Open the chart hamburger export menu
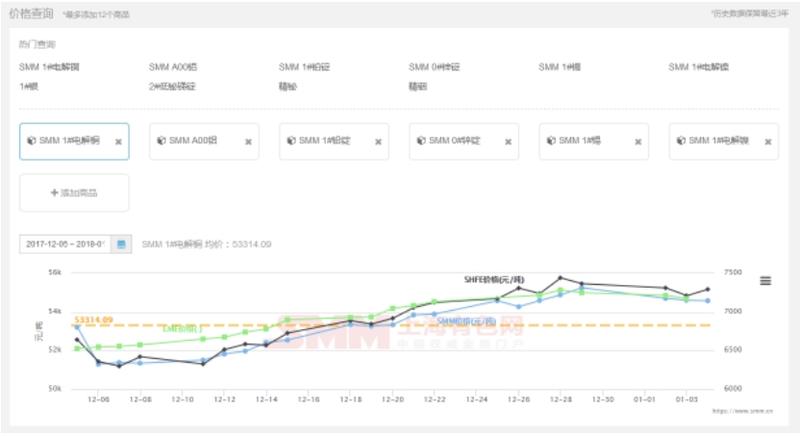 pos(765,280)
